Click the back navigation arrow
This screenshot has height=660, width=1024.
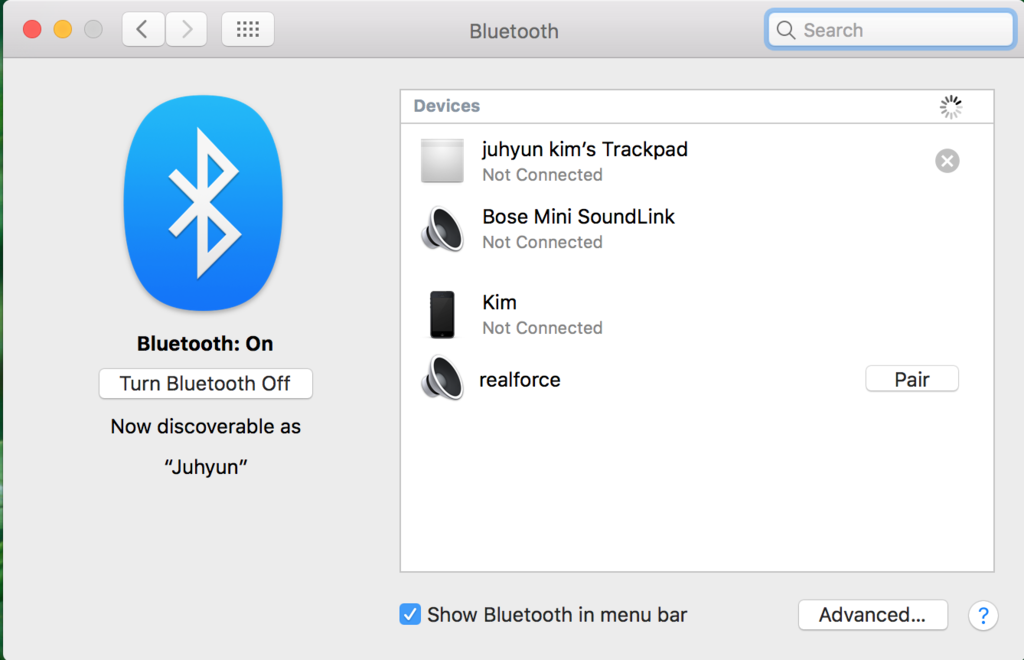click(143, 29)
